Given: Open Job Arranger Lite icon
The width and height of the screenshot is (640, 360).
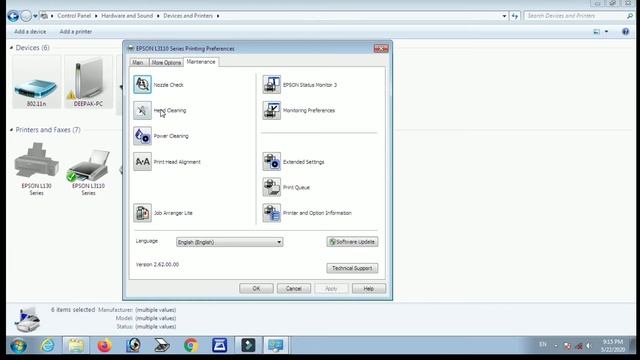Looking at the screenshot, I should click(142, 213).
